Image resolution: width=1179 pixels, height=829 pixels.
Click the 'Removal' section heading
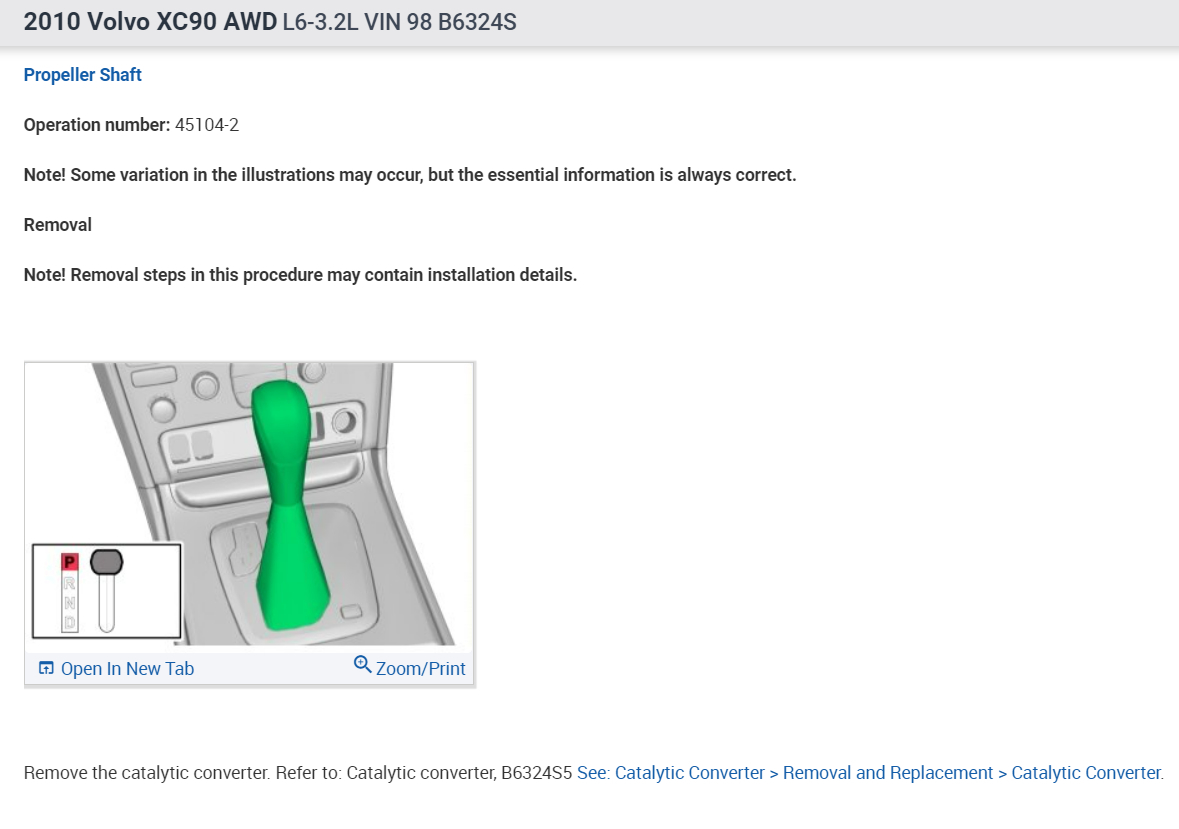pos(58,225)
